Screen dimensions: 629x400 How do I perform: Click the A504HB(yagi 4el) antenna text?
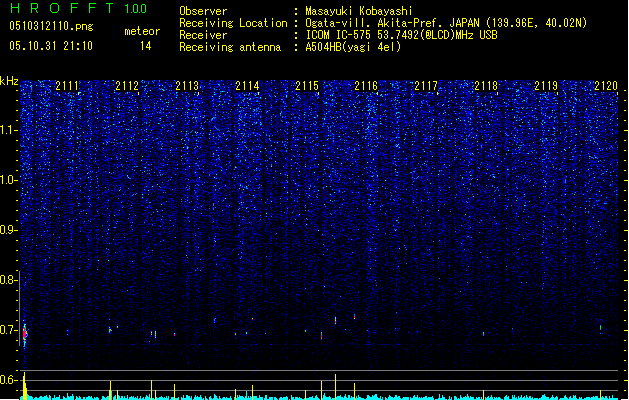[x=353, y=47]
